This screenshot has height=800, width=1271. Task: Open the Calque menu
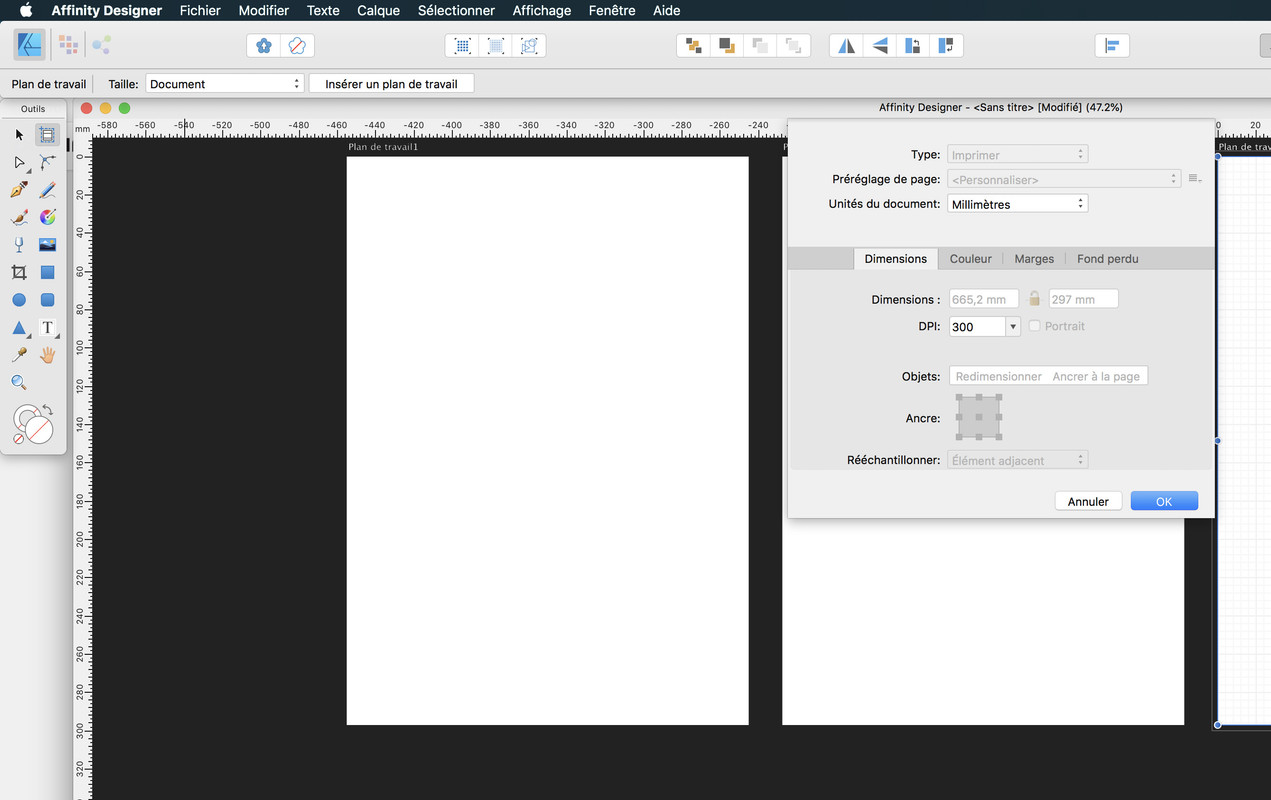[378, 11]
